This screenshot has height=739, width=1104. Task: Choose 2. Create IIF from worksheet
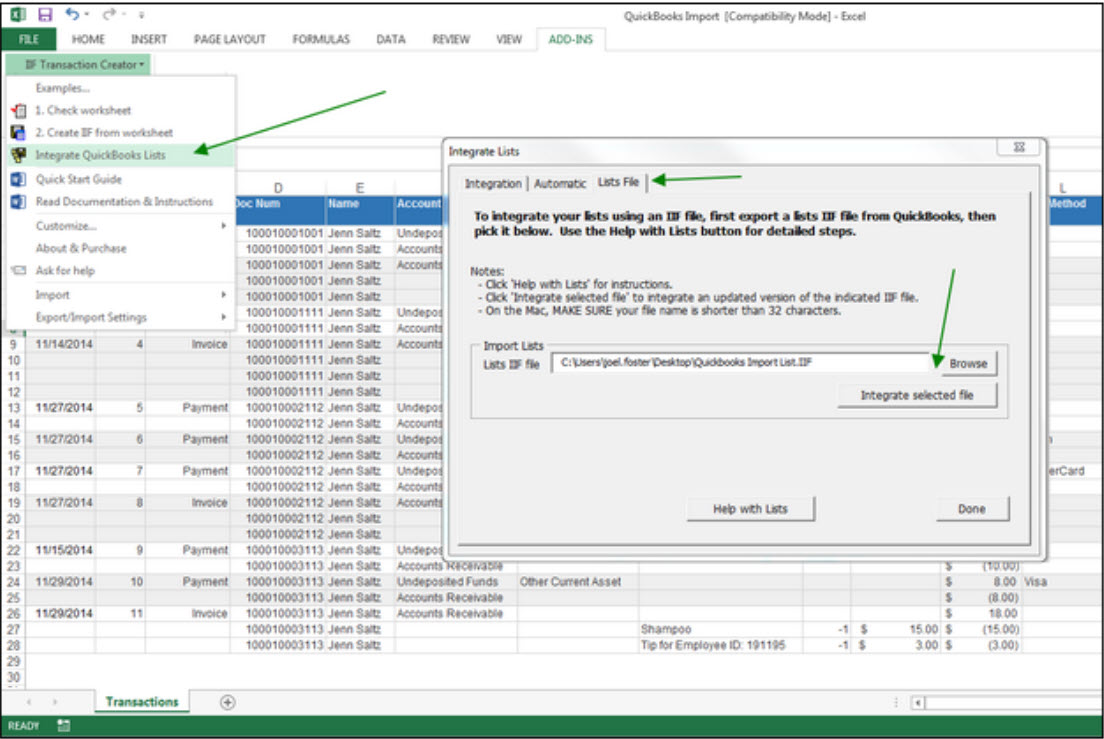coord(120,132)
